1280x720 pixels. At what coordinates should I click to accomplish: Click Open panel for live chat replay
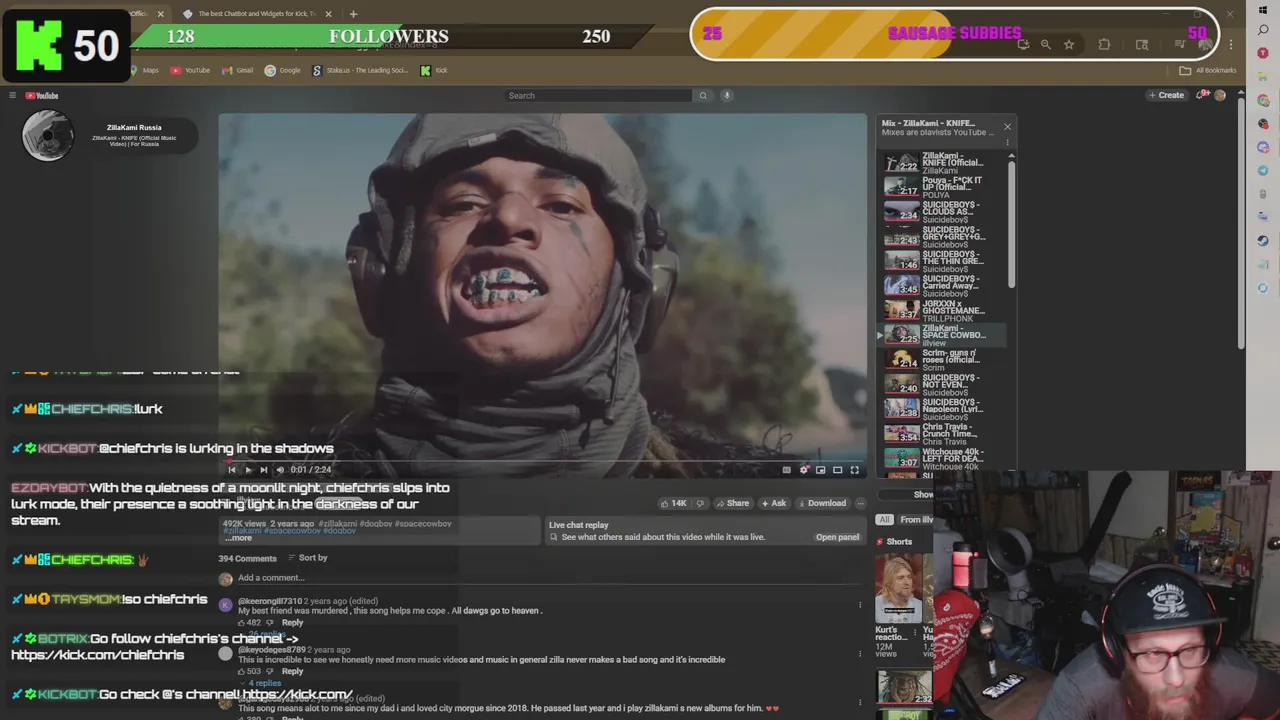click(837, 537)
